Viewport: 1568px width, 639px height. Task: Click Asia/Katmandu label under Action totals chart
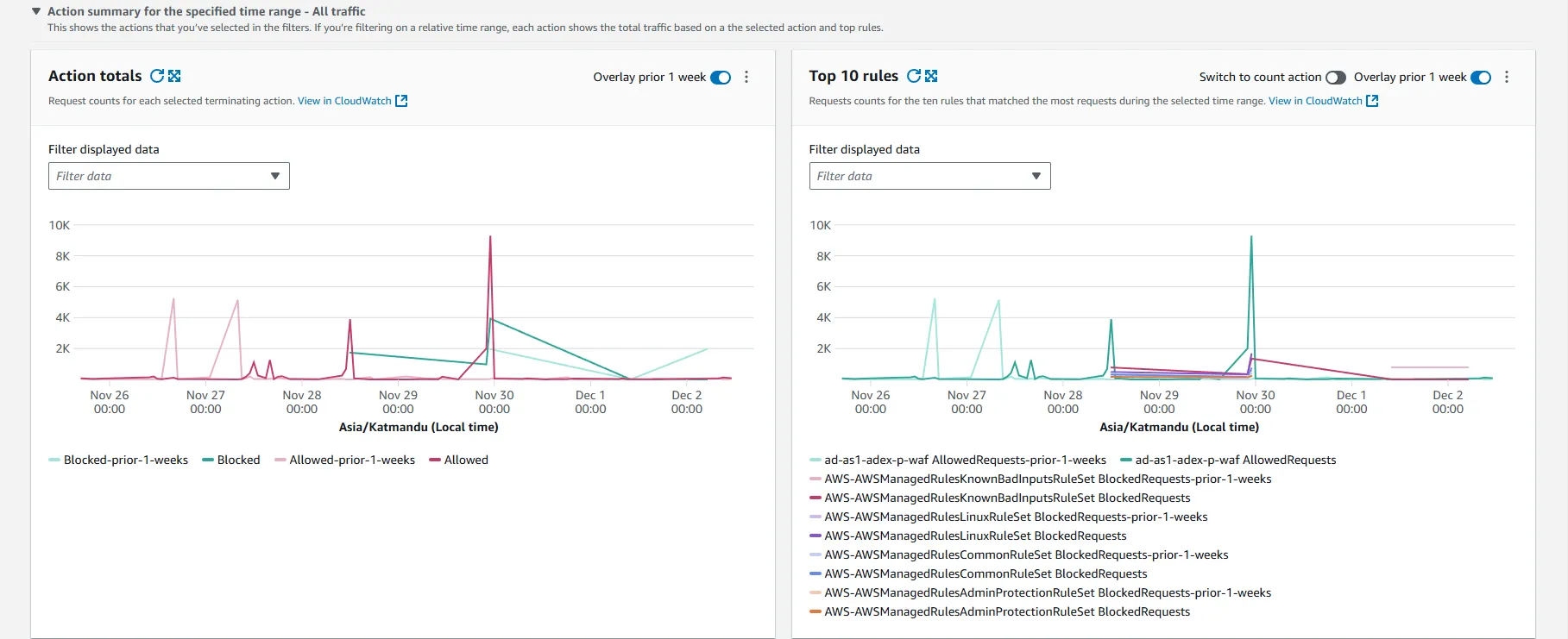coord(419,427)
